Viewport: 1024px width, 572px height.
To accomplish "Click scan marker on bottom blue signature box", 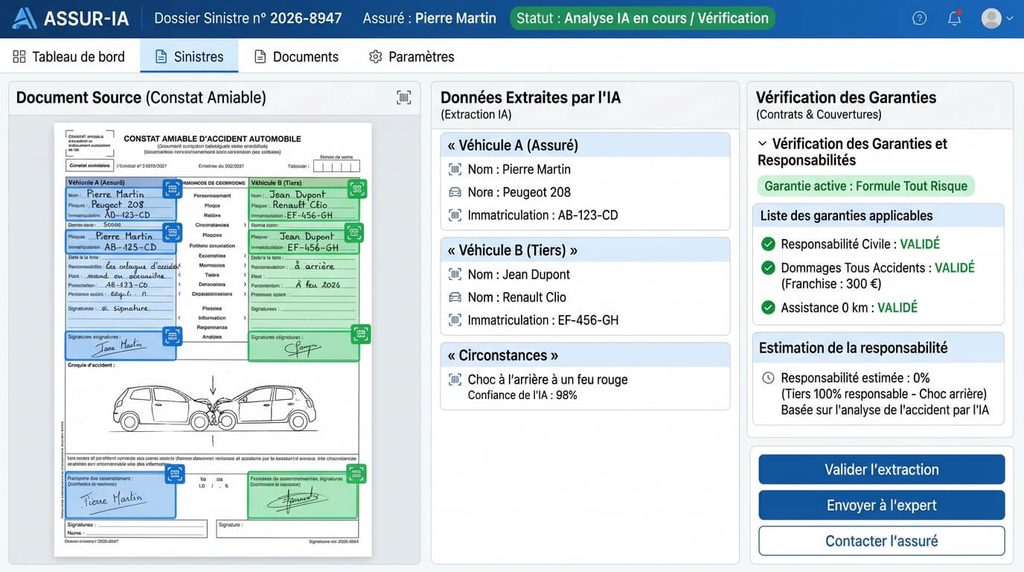I will coord(174,473).
